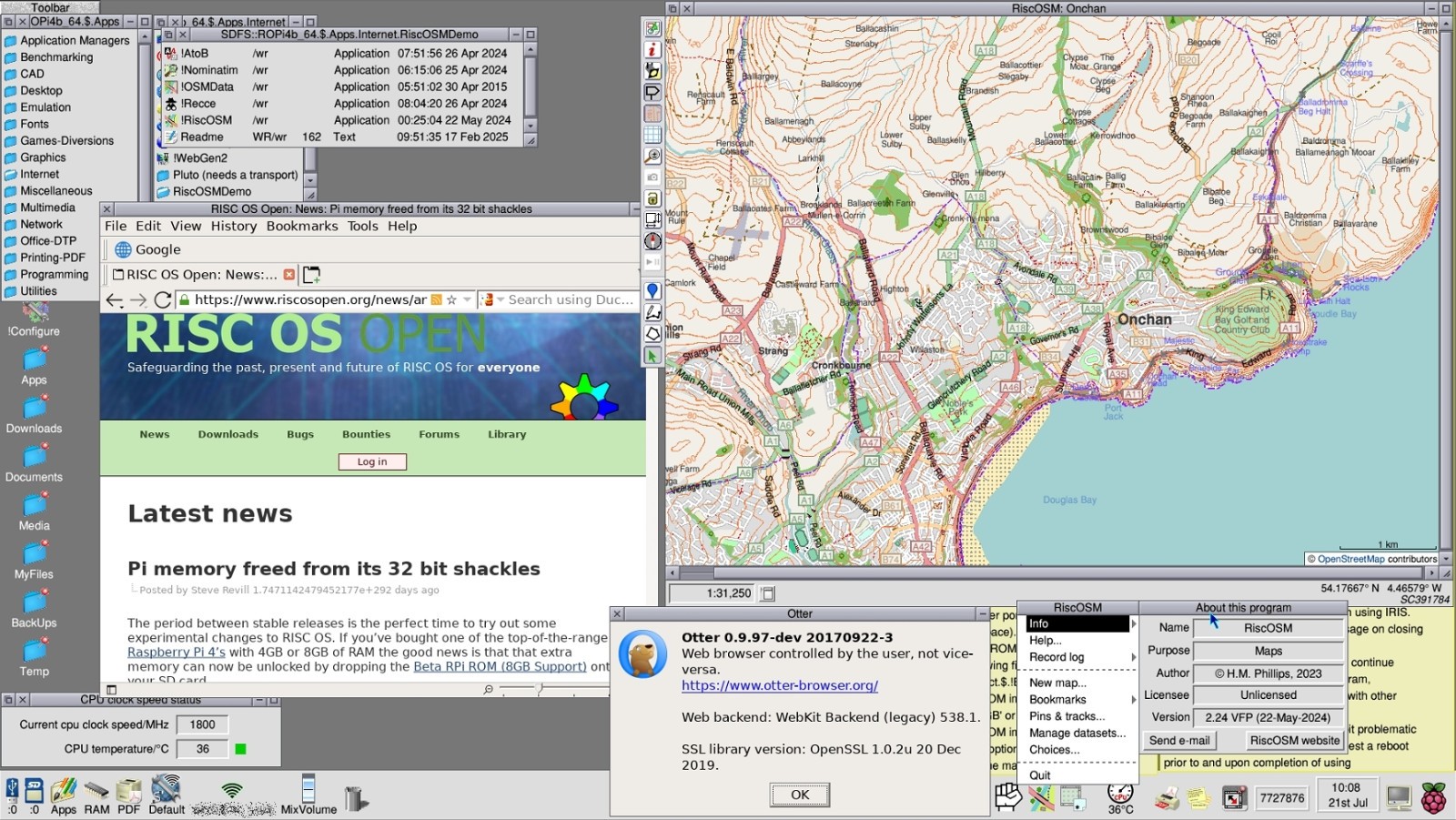1456x820 pixels.
Task: Click the Apps icon on the icon bar
Action: [64, 795]
